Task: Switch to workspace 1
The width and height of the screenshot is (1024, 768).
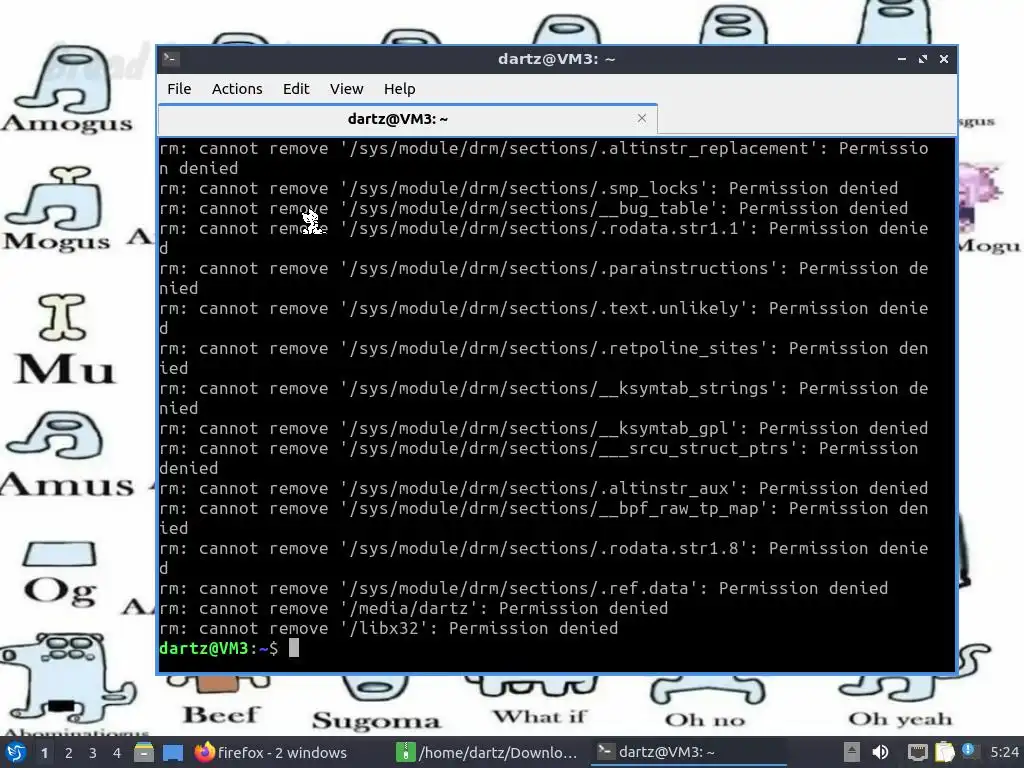Action: coord(44,753)
